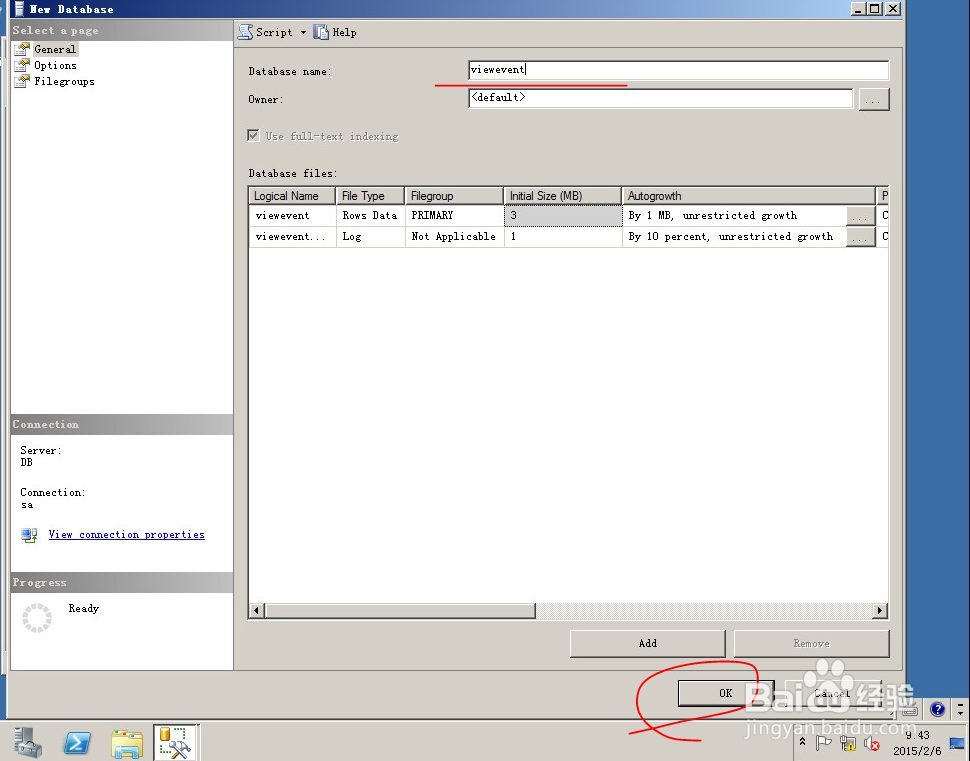This screenshot has width=970, height=761.
Task: Toggle Use full-text indexing checkbox
Action: [x=253, y=135]
